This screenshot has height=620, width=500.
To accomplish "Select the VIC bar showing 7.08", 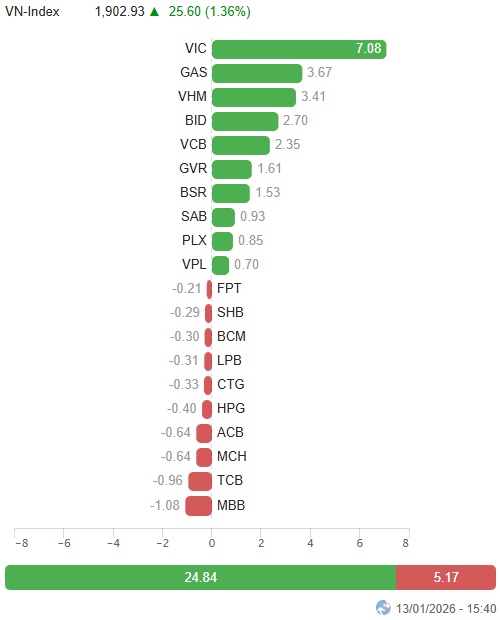I will pos(299,49).
